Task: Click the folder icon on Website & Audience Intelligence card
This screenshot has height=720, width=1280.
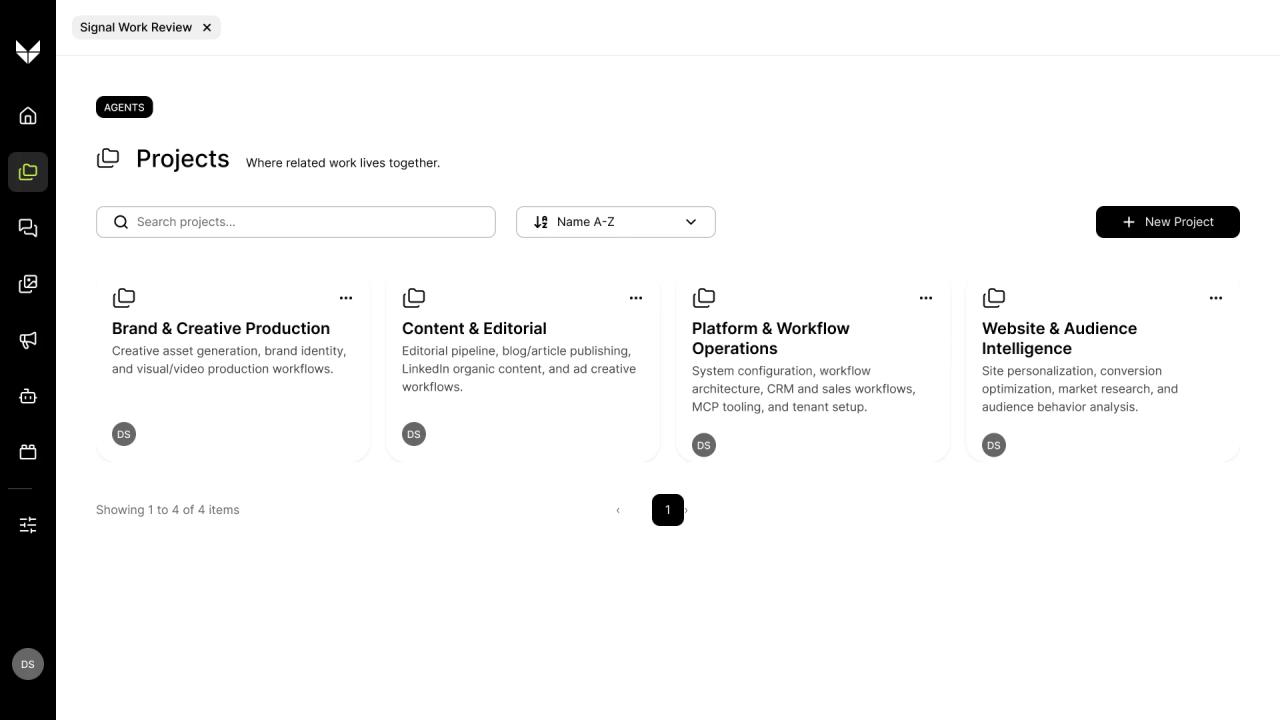Action: tap(994, 298)
